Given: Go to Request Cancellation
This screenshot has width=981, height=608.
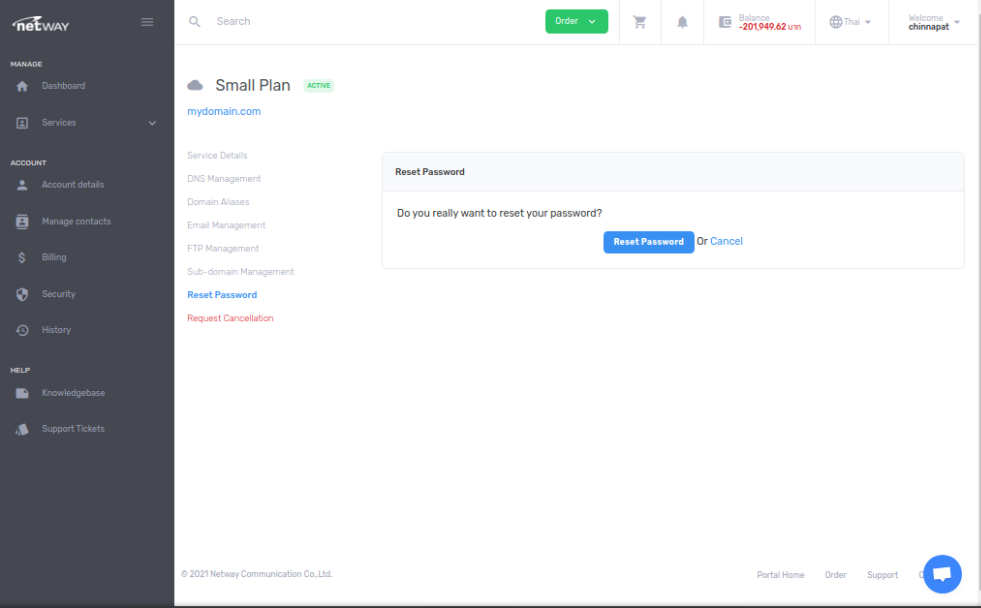Looking at the screenshot, I should (x=230, y=318).
